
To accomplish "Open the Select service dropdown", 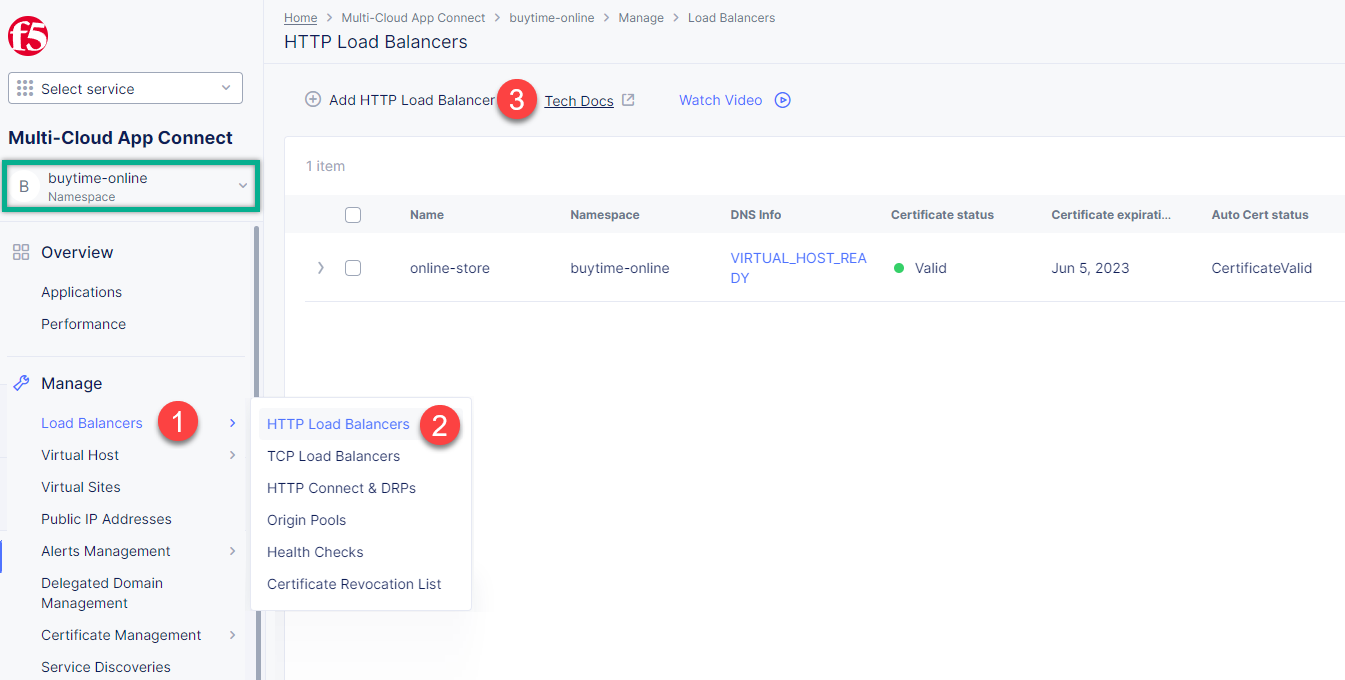I will [x=125, y=88].
